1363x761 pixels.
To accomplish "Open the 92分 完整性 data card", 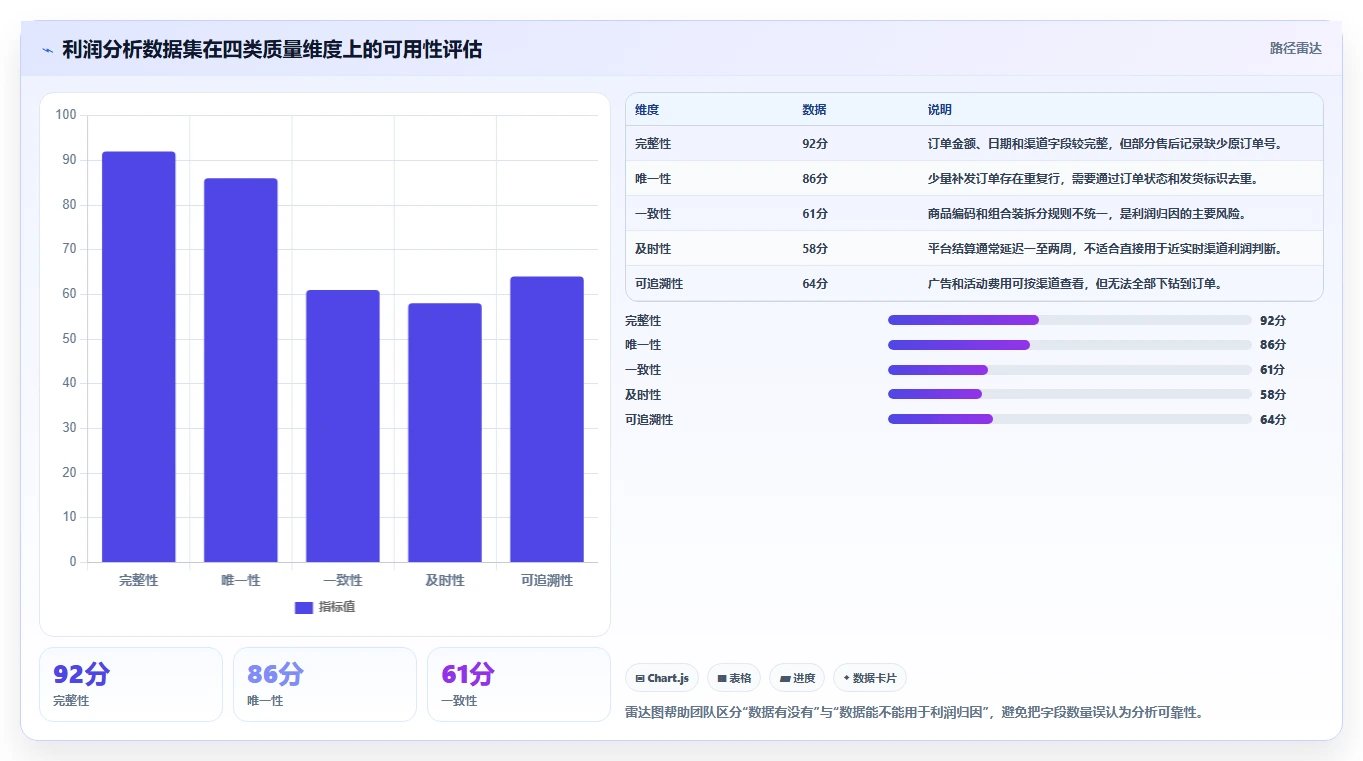I will click(x=131, y=684).
